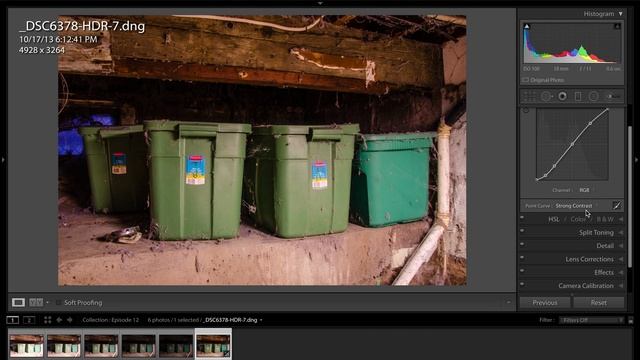Toggle highlight clipping indicator in histogram
Image resolution: width=640 pixels, height=360 pixels.
(x=618, y=26)
